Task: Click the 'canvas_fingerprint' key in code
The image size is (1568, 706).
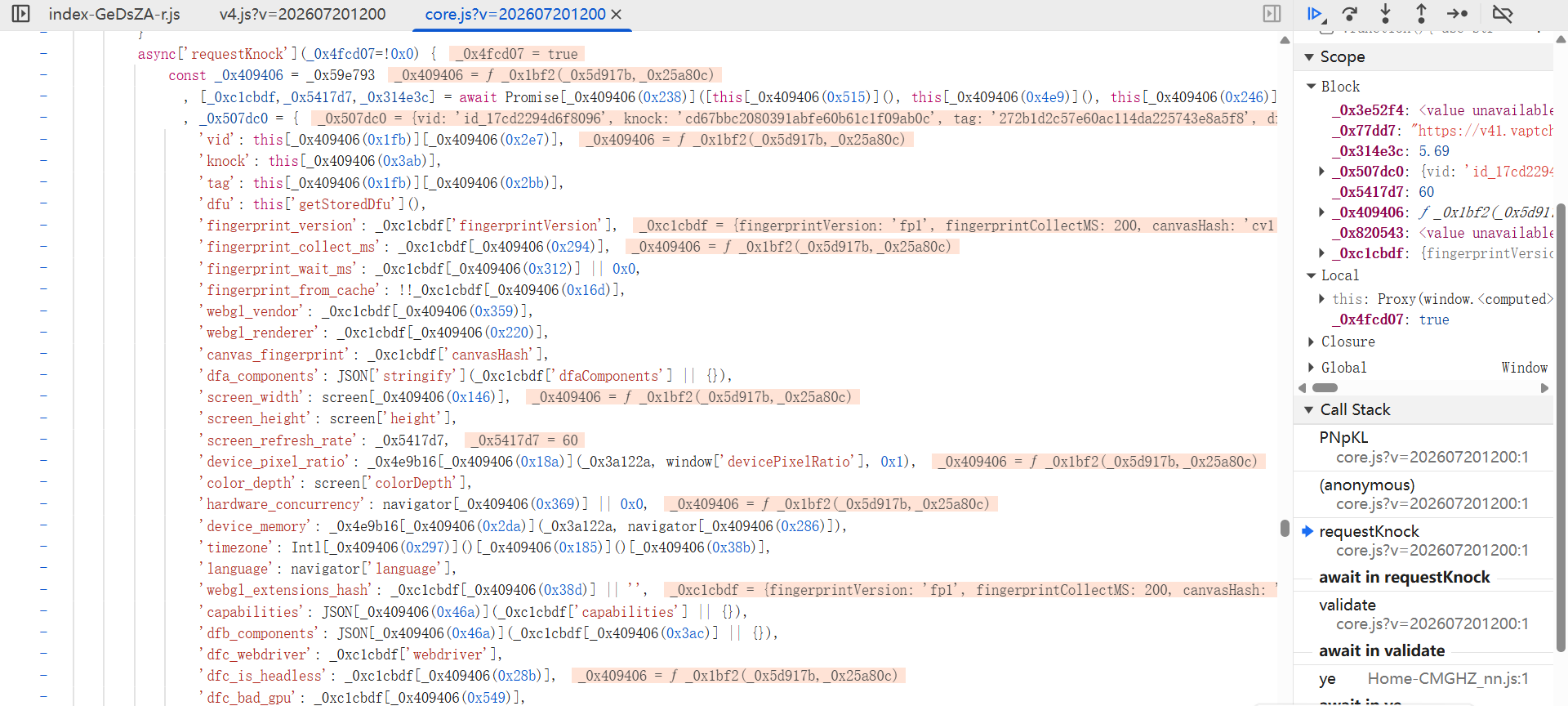Action: [274, 355]
